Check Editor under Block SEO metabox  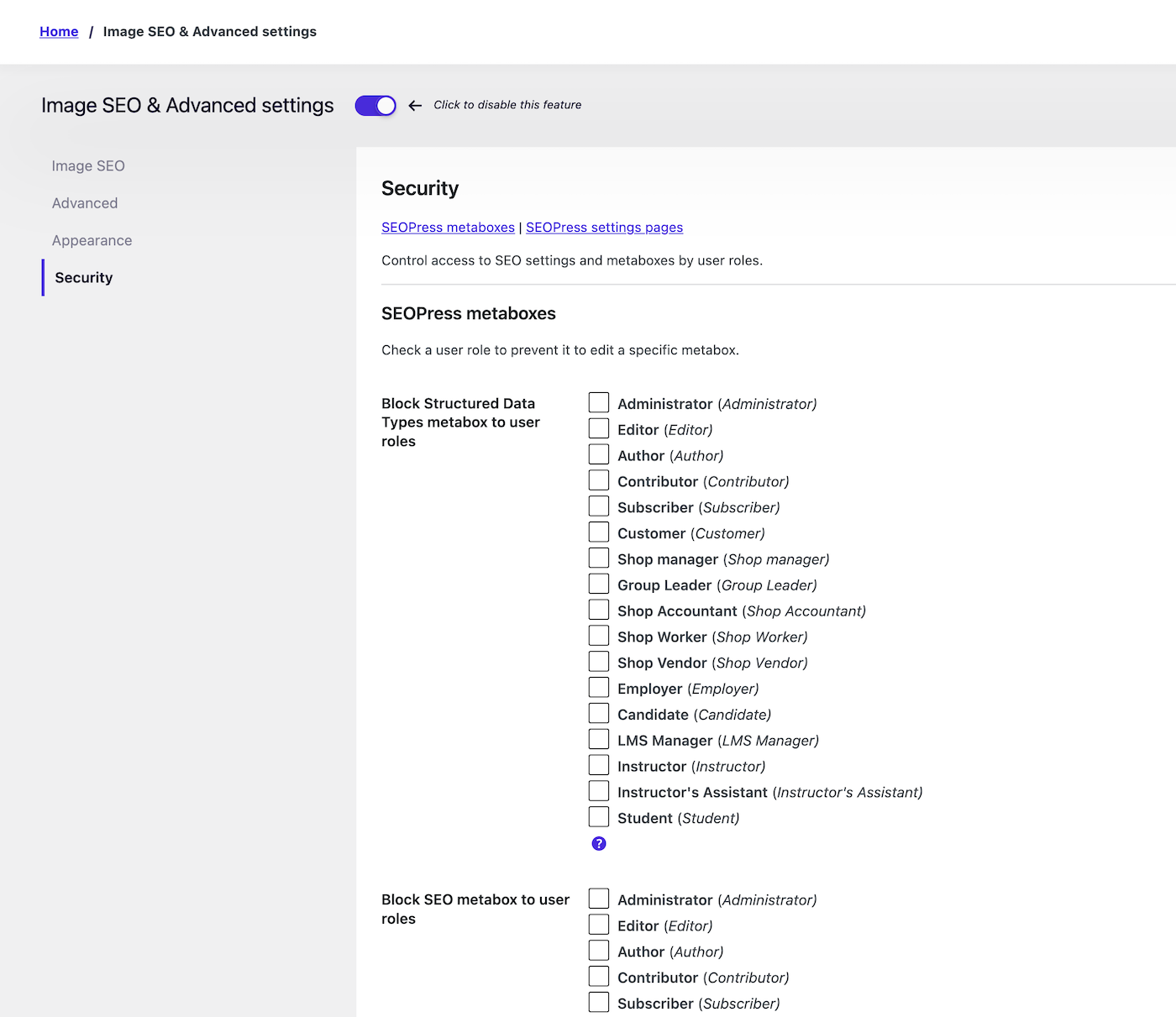click(599, 925)
